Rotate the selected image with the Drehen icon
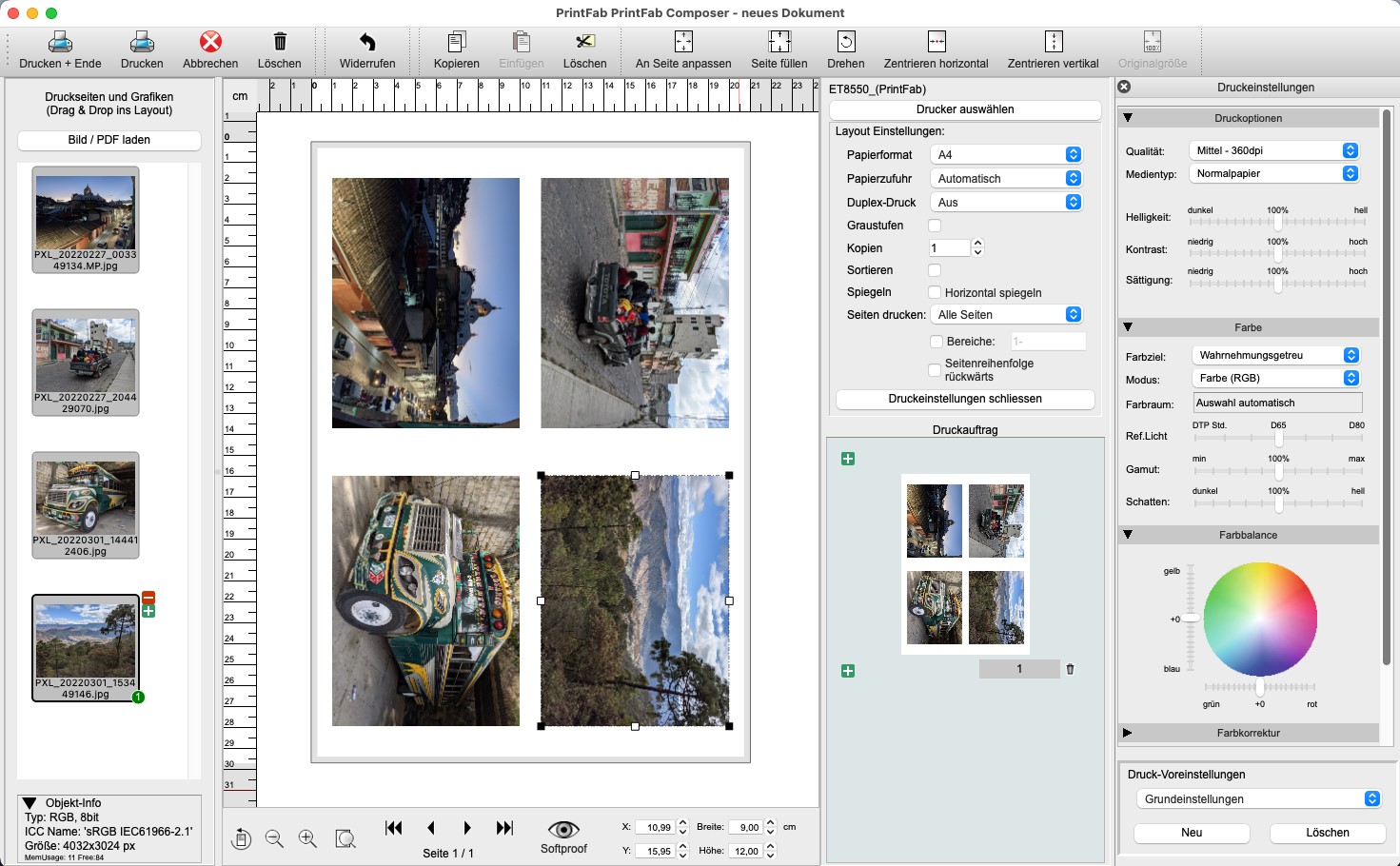The image size is (1400, 866). click(845, 43)
